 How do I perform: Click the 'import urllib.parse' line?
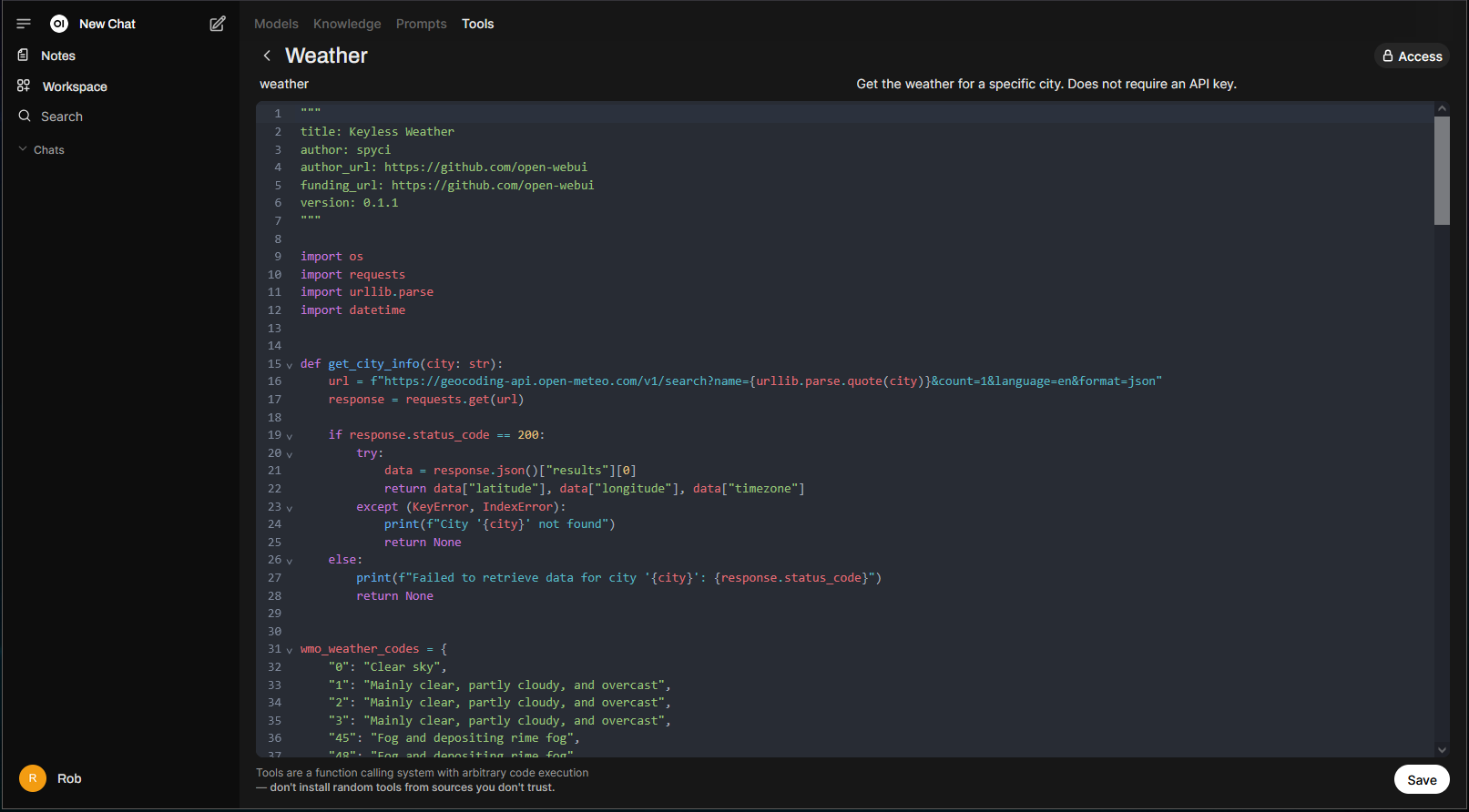tap(367, 292)
